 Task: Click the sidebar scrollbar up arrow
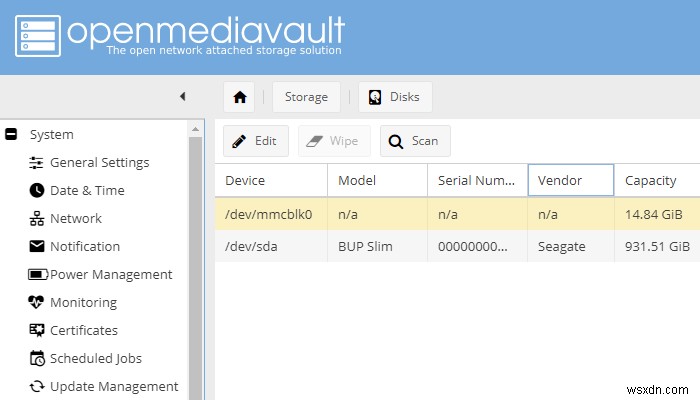[196, 129]
